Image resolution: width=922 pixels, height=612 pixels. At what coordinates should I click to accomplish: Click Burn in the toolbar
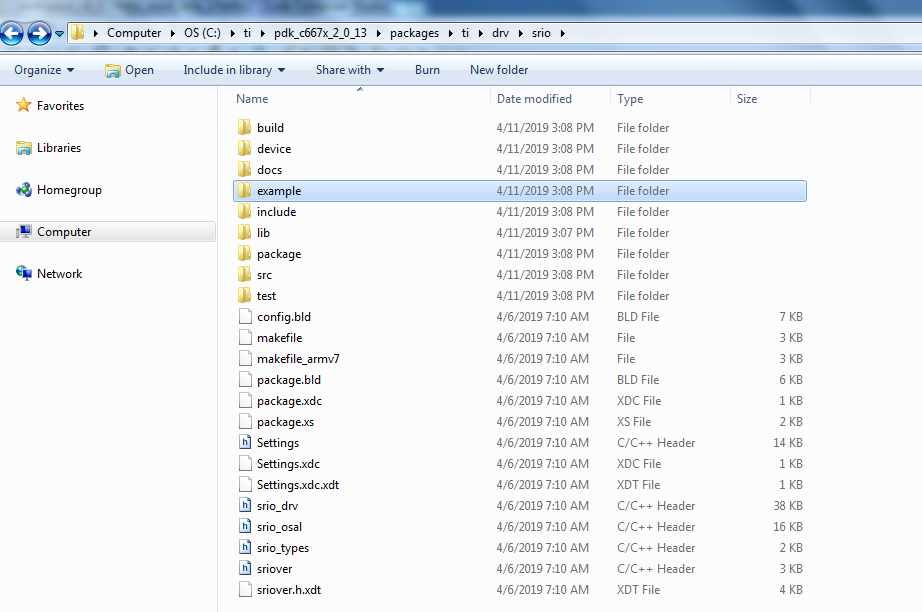[x=427, y=70]
